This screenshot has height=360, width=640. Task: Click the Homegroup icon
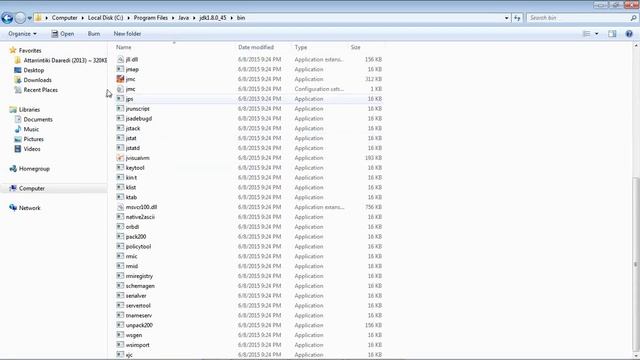(x=13, y=169)
